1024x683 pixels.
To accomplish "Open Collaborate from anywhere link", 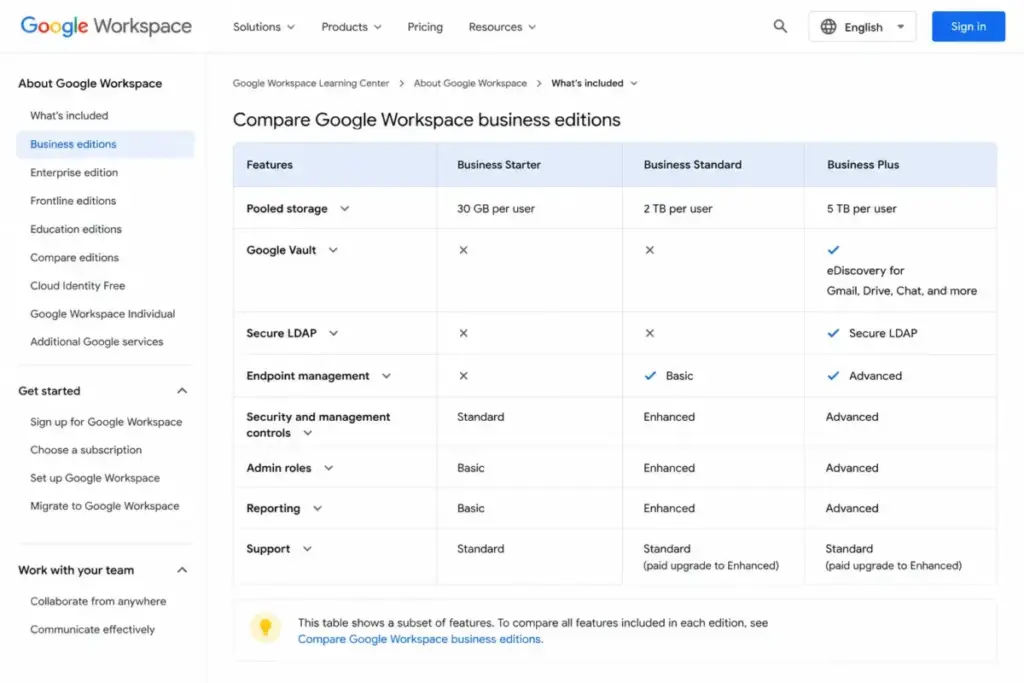I will [x=98, y=601].
